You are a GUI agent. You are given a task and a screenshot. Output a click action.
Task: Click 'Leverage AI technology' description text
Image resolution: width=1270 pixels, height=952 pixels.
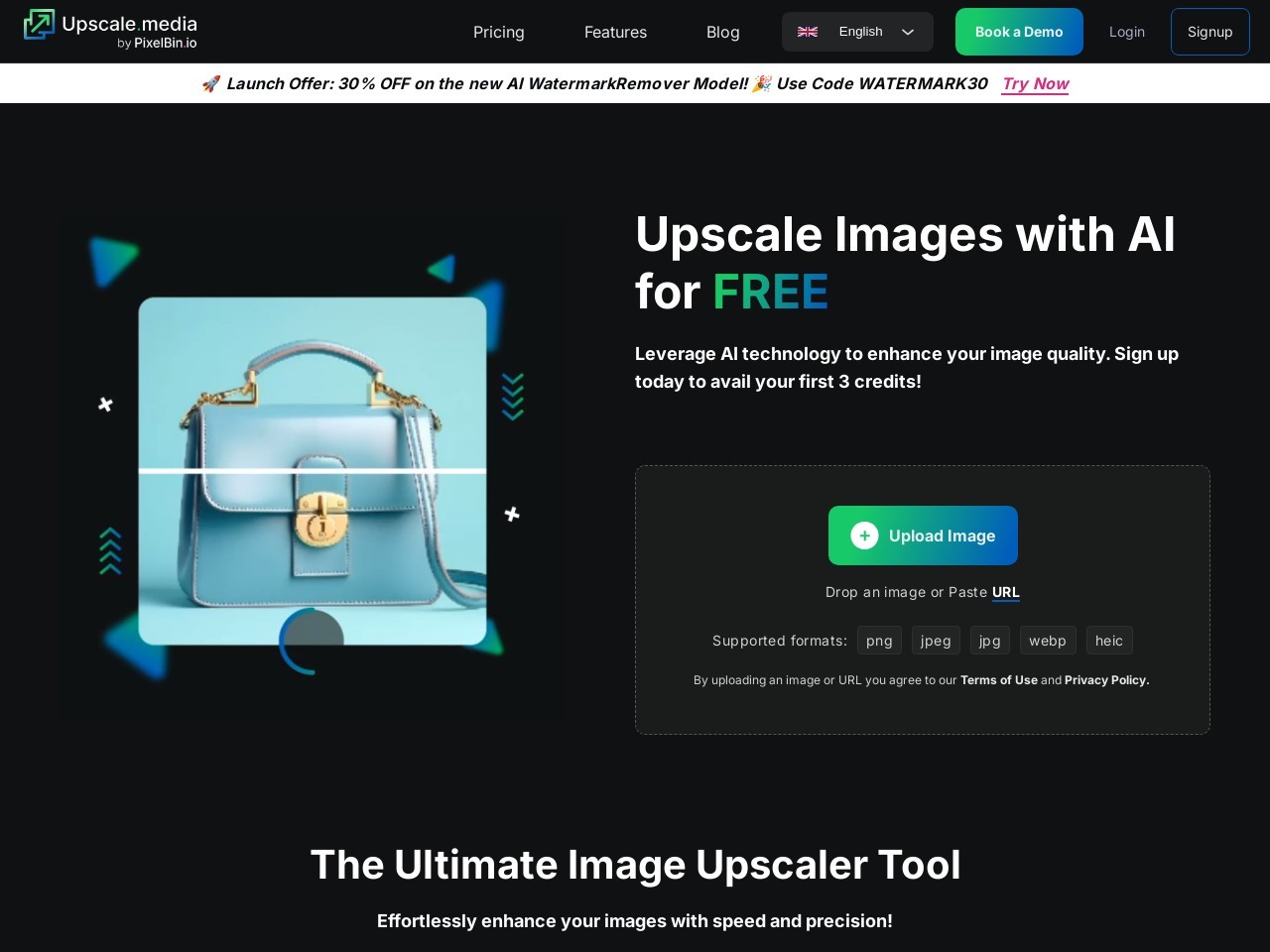coord(907,367)
